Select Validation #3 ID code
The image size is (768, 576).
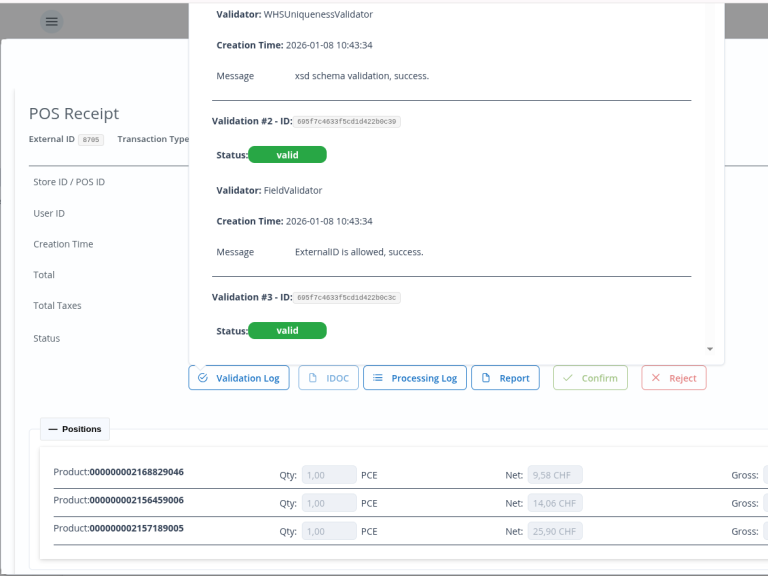(348, 297)
